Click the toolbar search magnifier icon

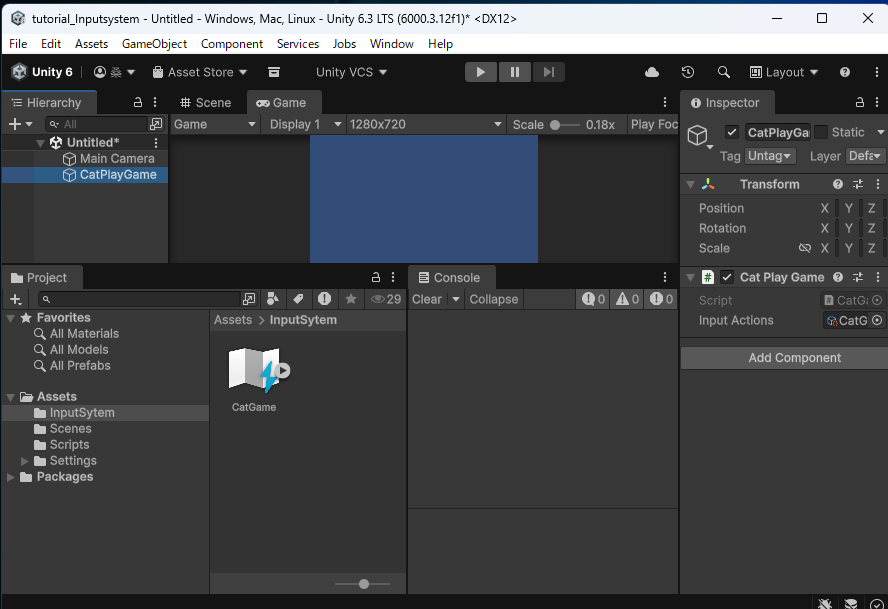pos(724,72)
